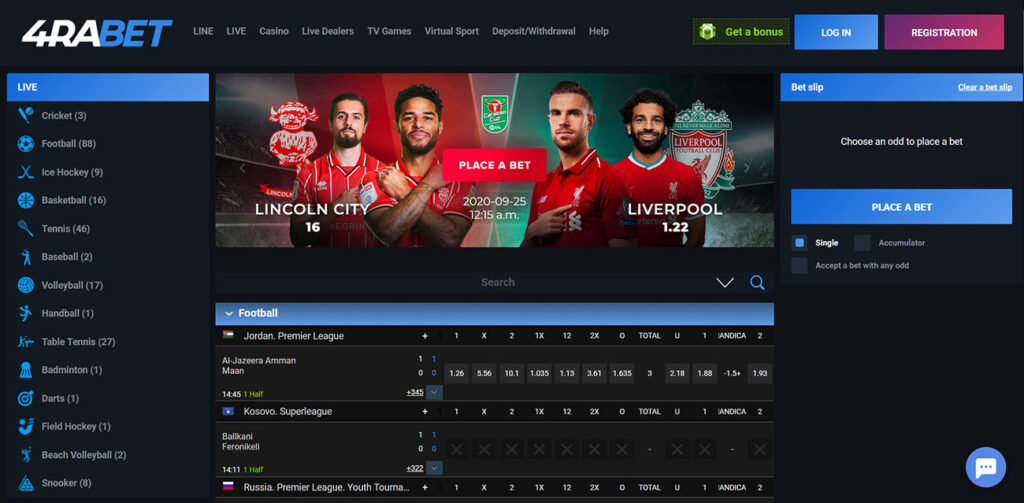The image size is (1024, 503).
Task: Click the Baseball player icon
Action: (25, 257)
